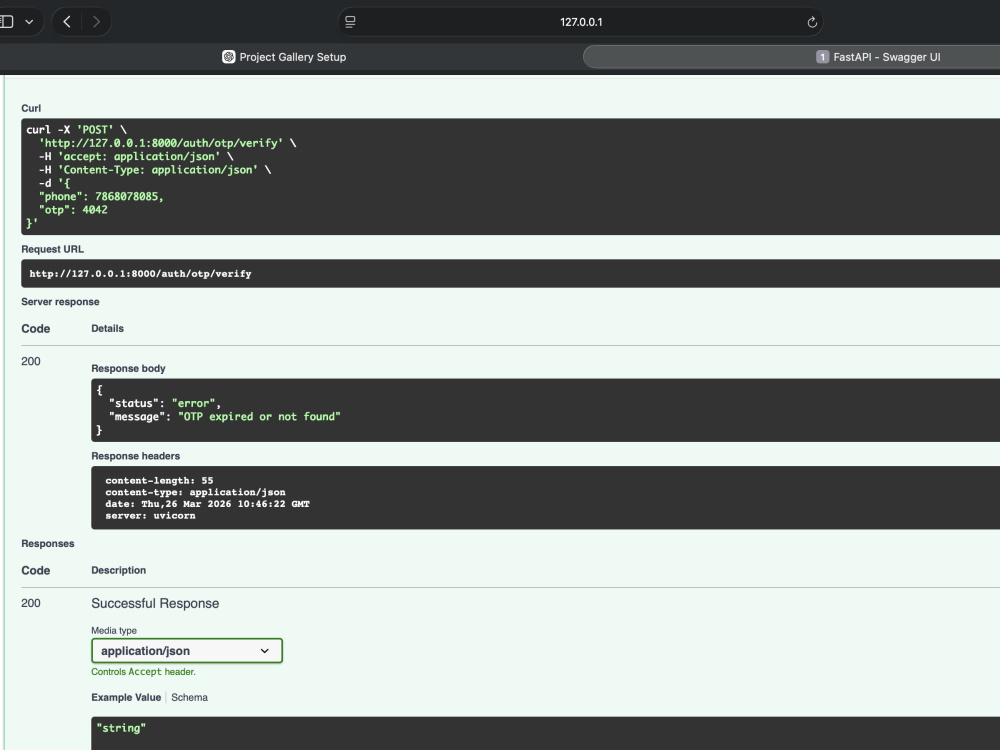
Task: Click the Media type label
Action: click(x=114, y=630)
